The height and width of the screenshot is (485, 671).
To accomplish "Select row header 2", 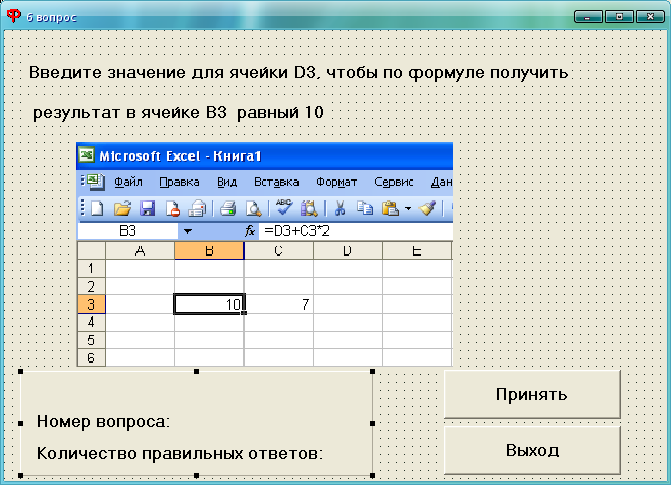I will [x=91, y=286].
